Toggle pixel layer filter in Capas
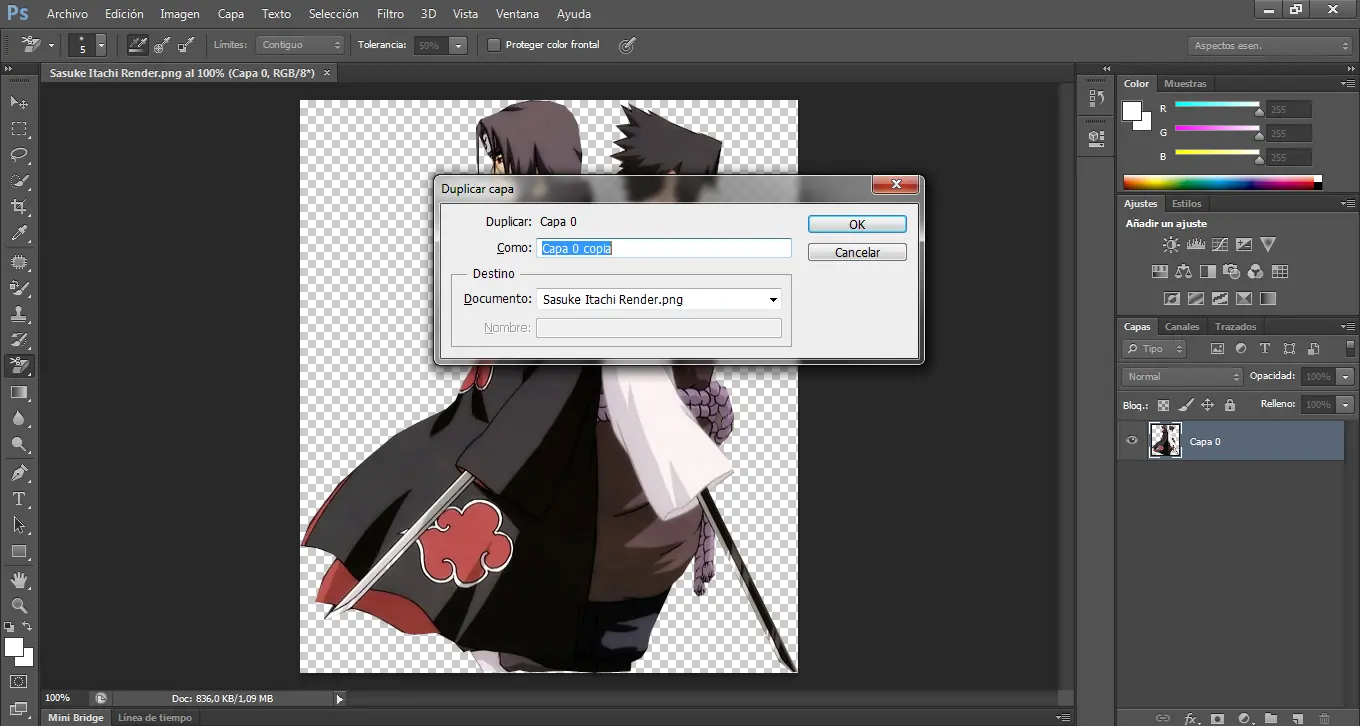The width and height of the screenshot is (1360, 726). point(1217,349)
